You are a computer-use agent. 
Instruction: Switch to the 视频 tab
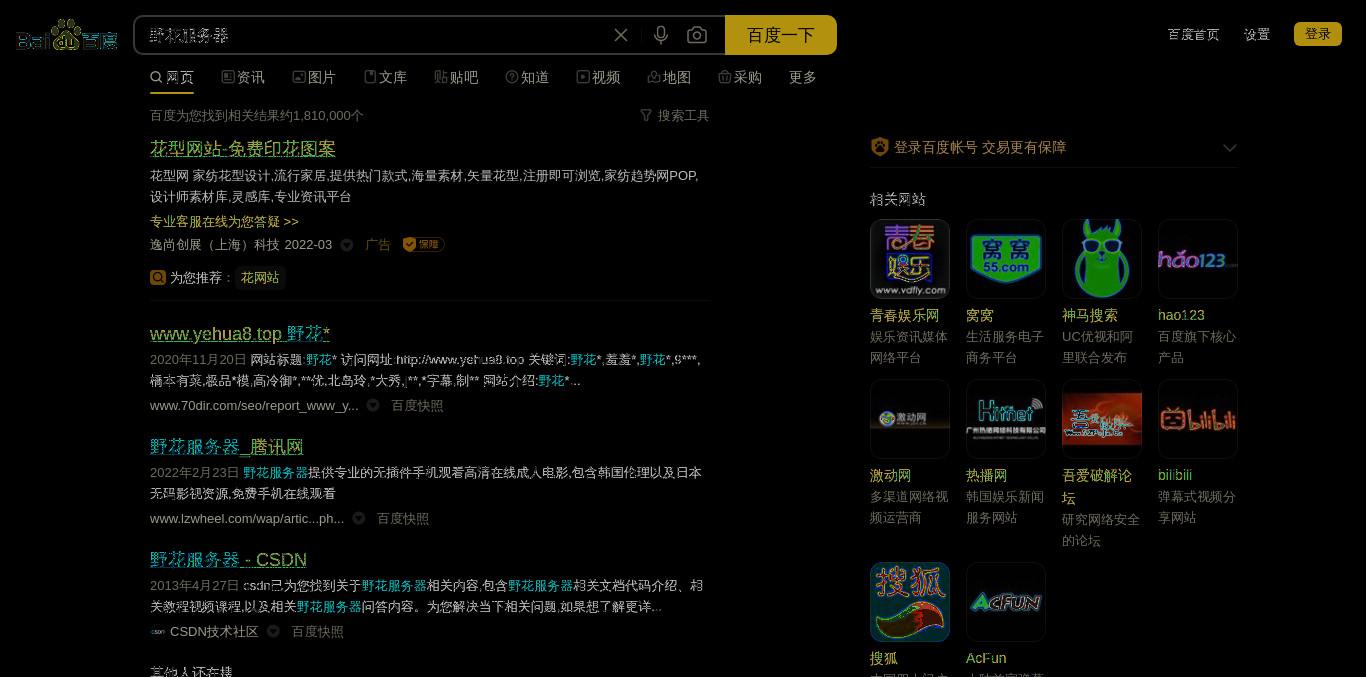coord(598,77)
